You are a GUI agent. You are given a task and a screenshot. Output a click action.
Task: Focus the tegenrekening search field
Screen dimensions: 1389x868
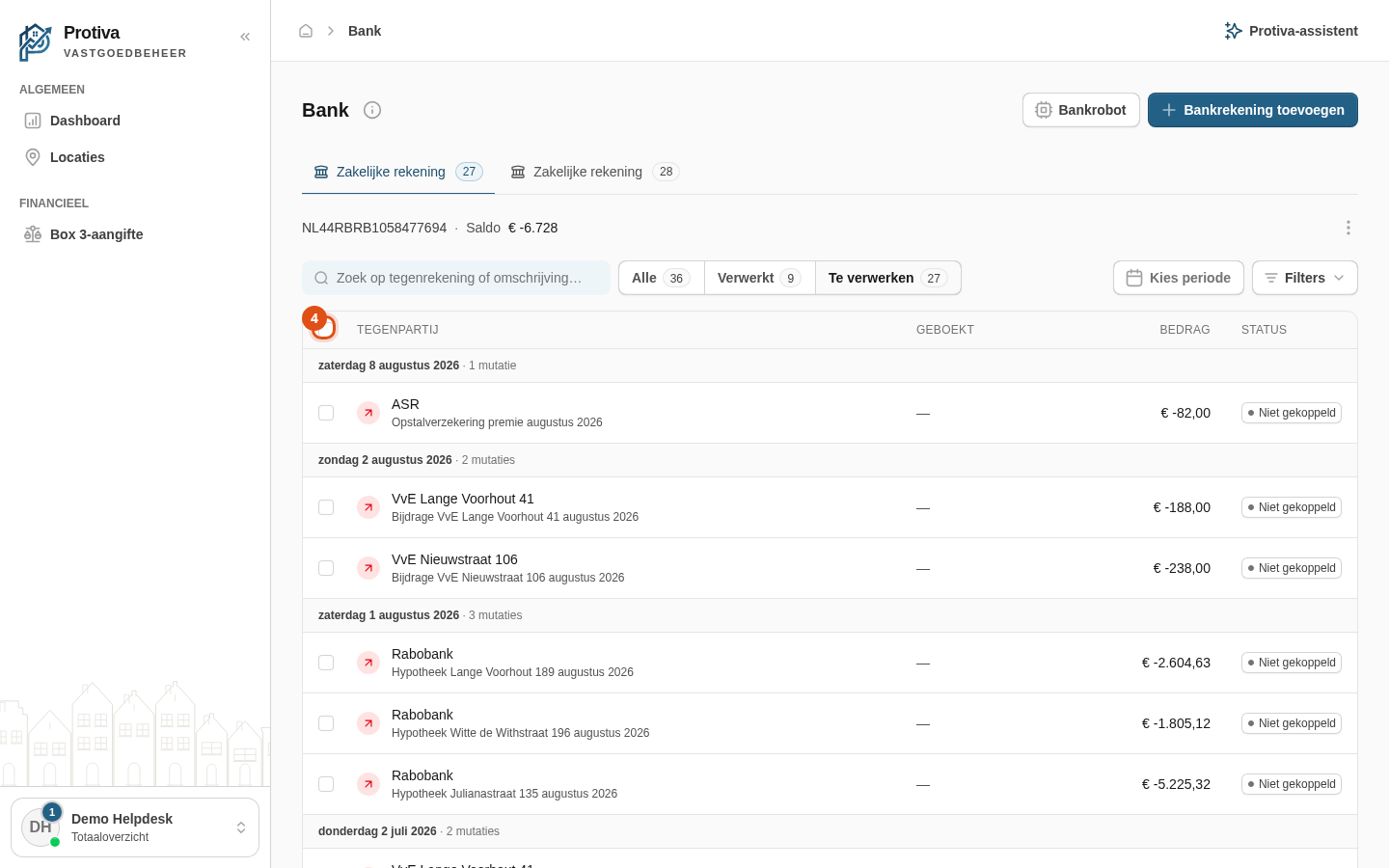point(456,278)
